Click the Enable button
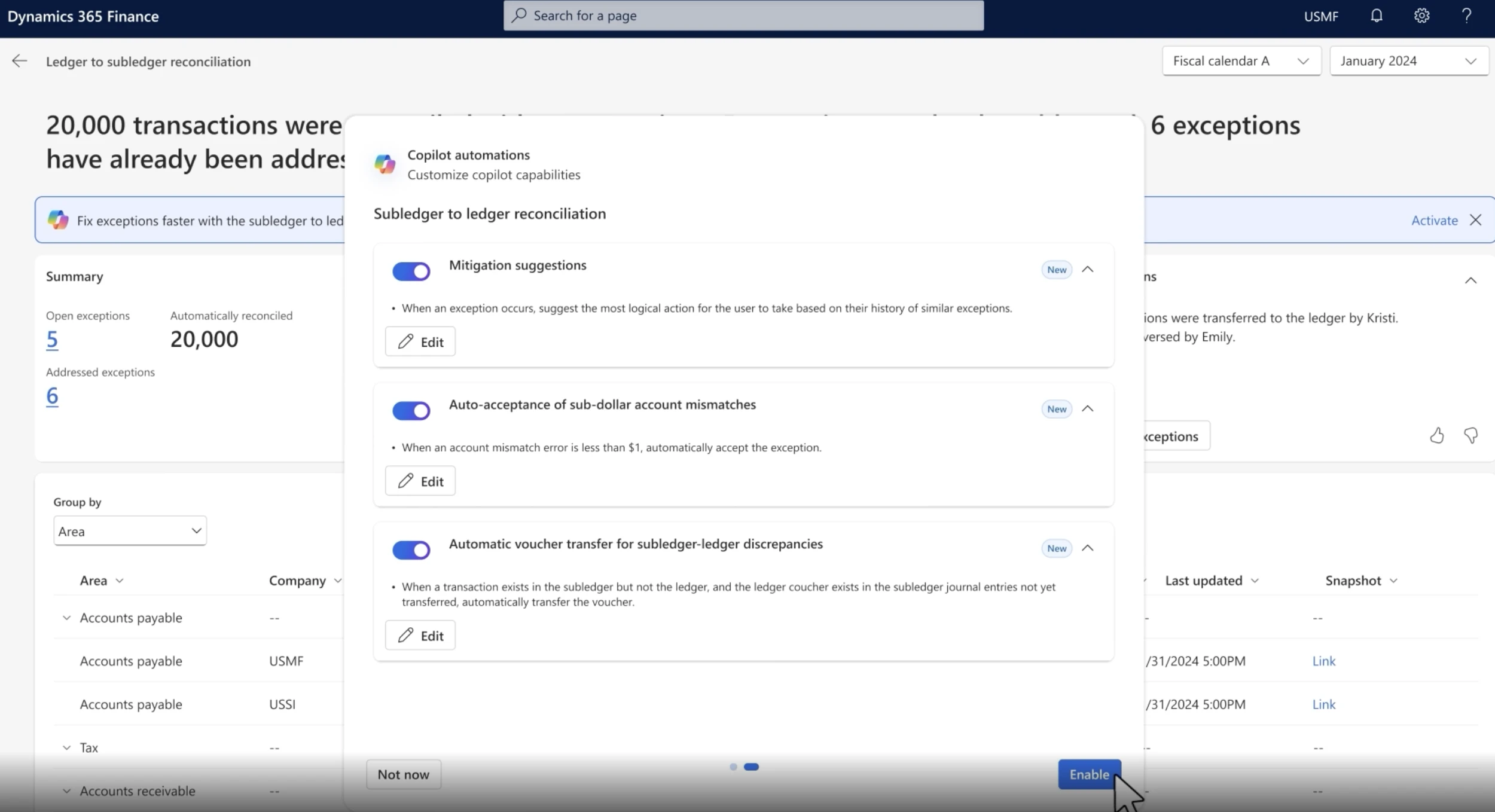The width and height of the screenshot is (1495, 812). [1089, 774]
